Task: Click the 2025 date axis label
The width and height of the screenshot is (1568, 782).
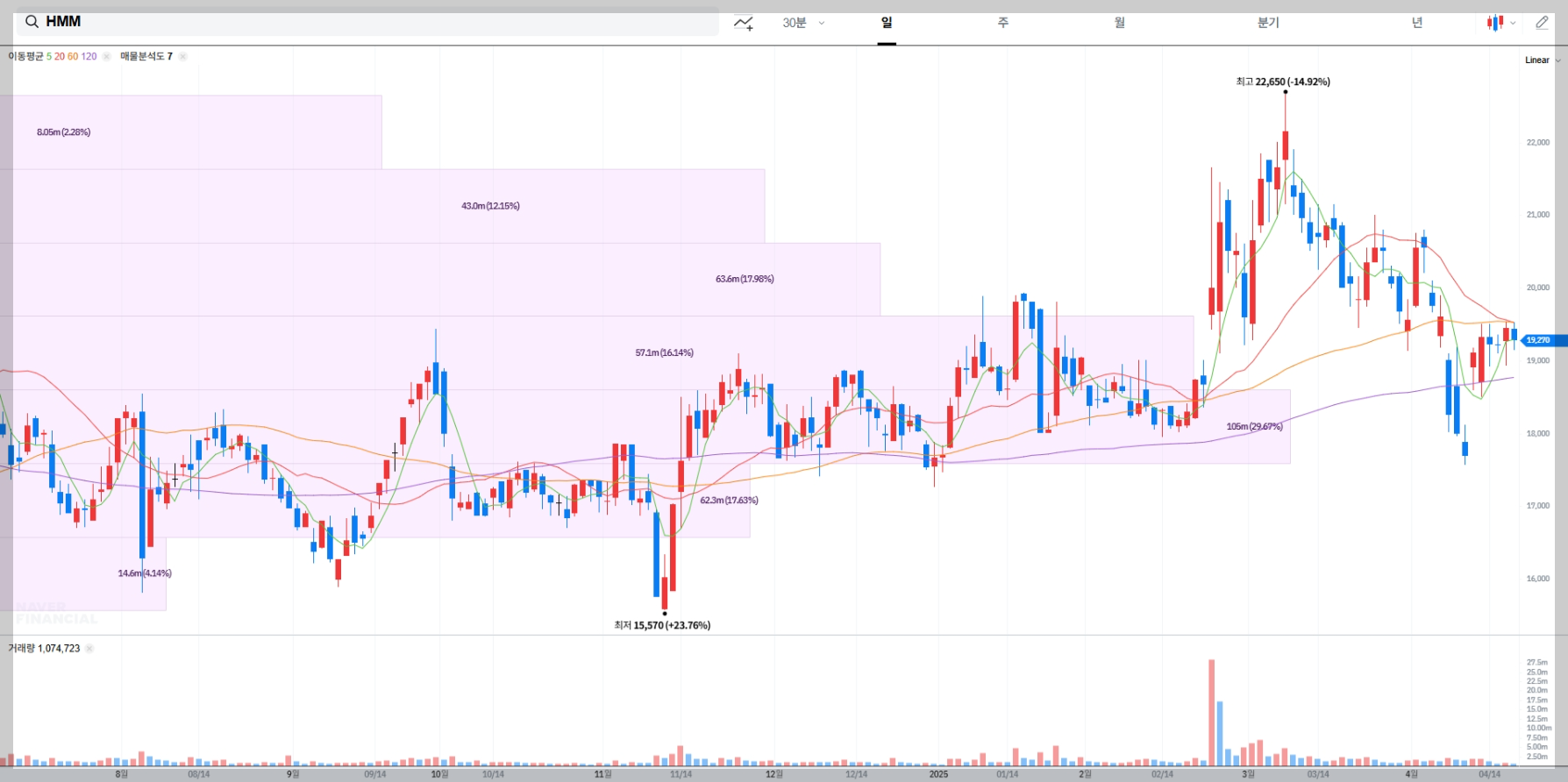Action: (x=938, y=774)
